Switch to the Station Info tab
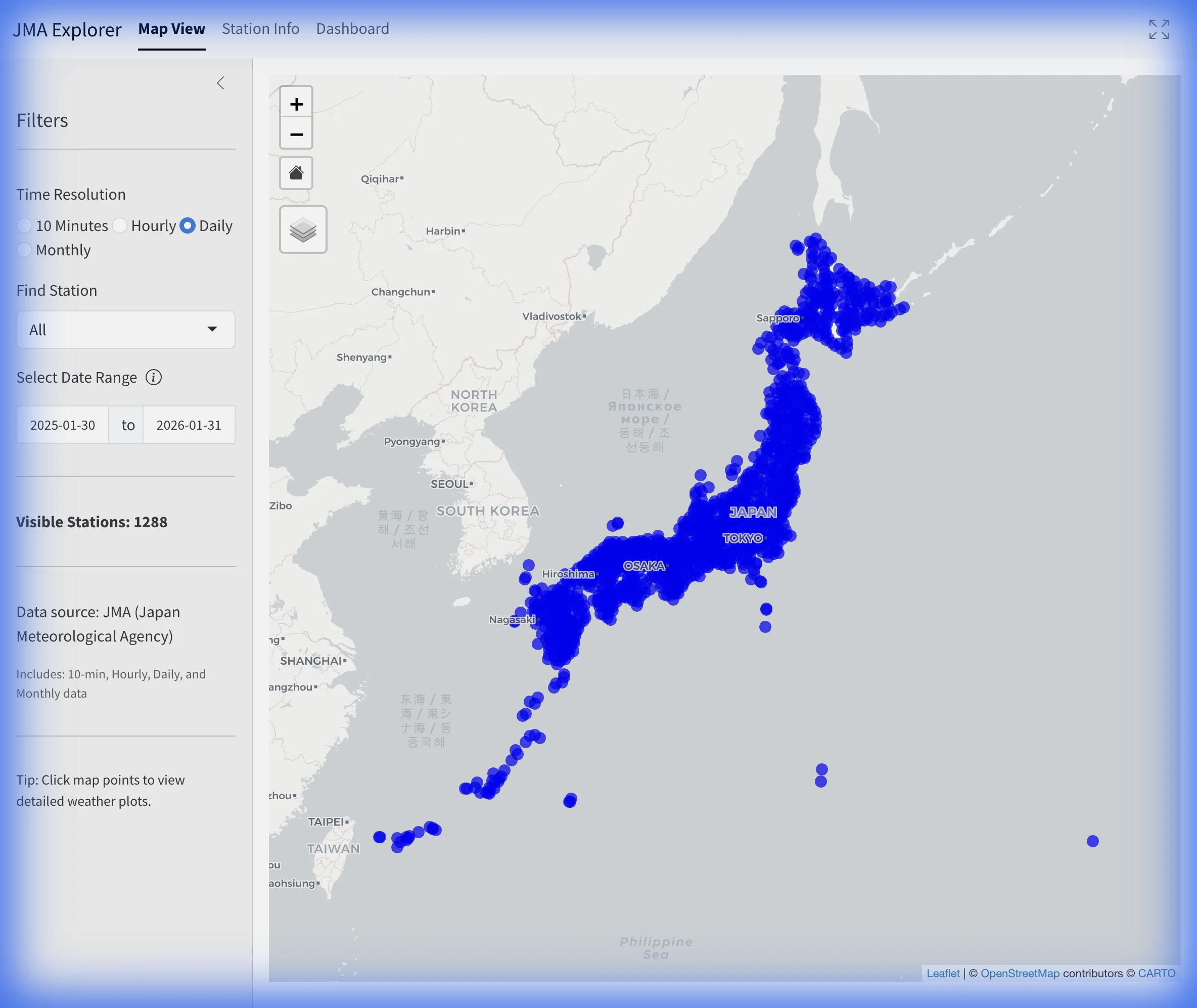This screenshot has height=1008, width=1197. pos(260,29)
